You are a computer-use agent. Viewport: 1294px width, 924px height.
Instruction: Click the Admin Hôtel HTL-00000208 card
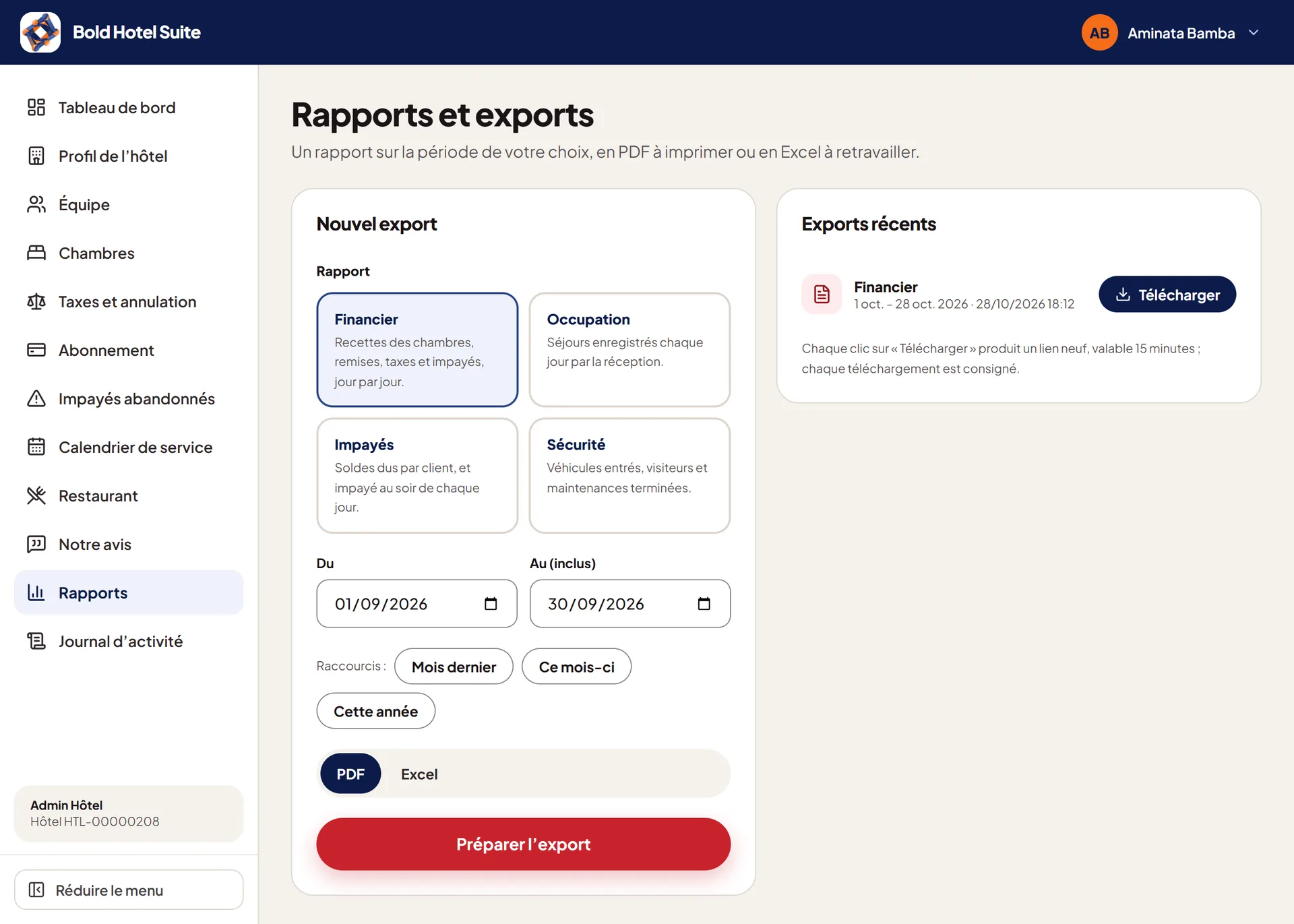coord(129,813)
